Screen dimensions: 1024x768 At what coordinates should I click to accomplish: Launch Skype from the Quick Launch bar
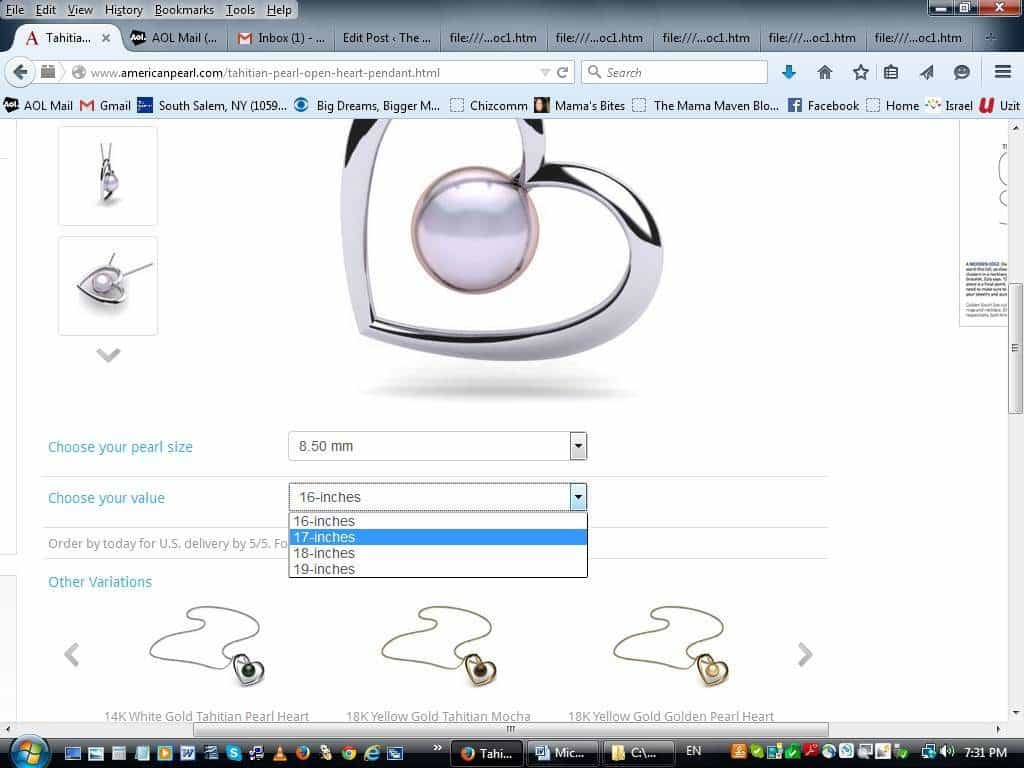[234, 753]
